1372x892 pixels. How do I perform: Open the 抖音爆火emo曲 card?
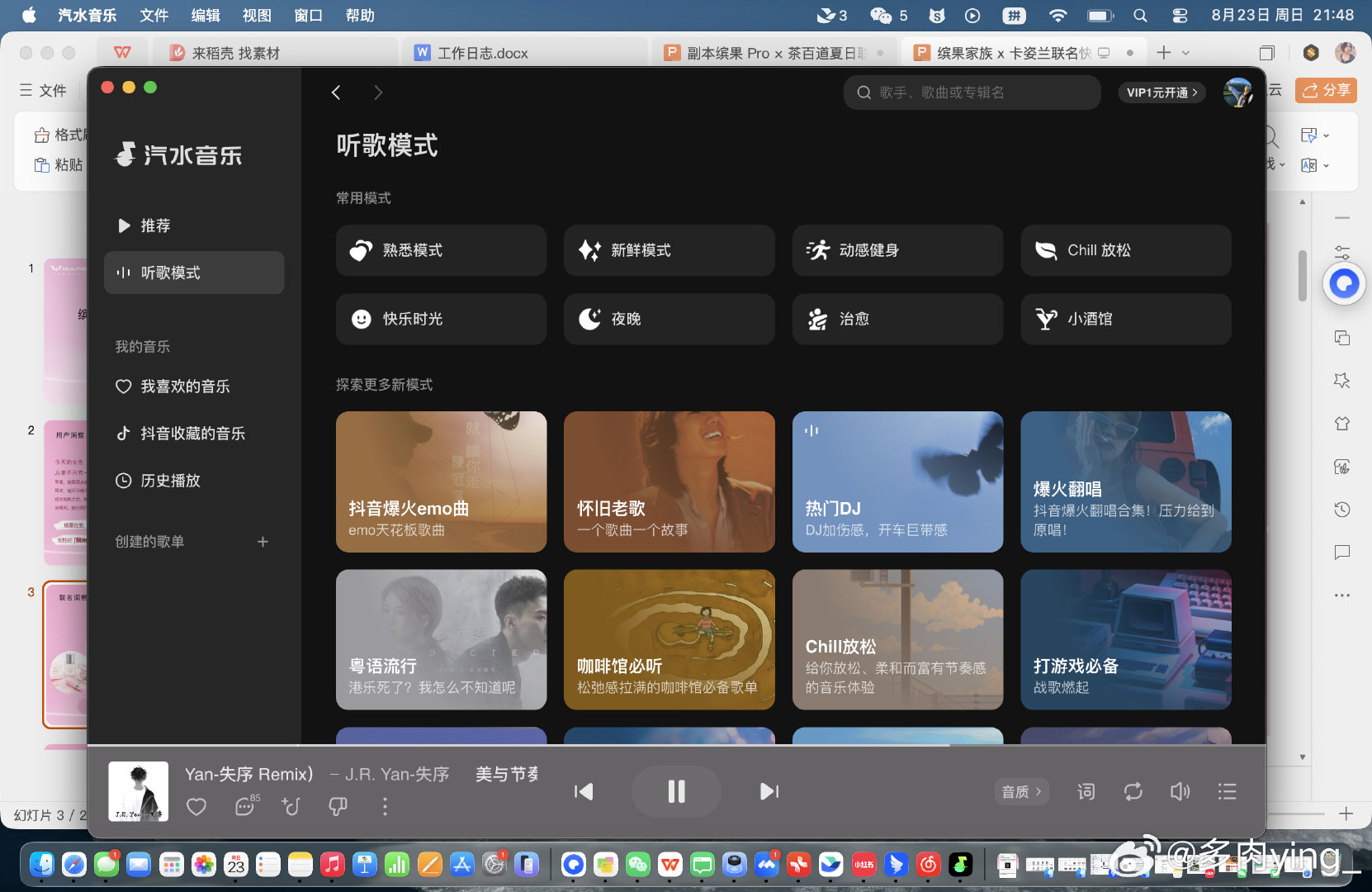(441, 482)
